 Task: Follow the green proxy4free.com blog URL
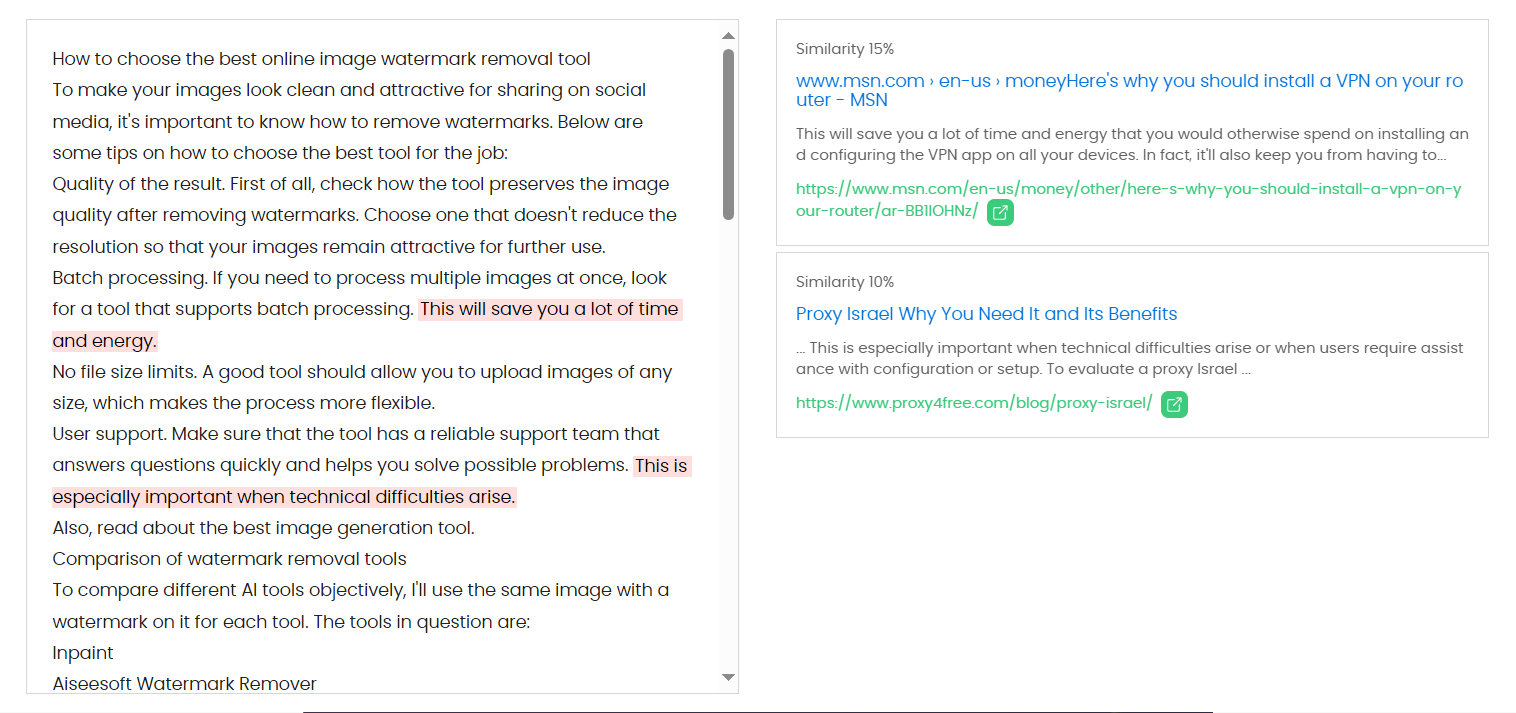point(973,404)
